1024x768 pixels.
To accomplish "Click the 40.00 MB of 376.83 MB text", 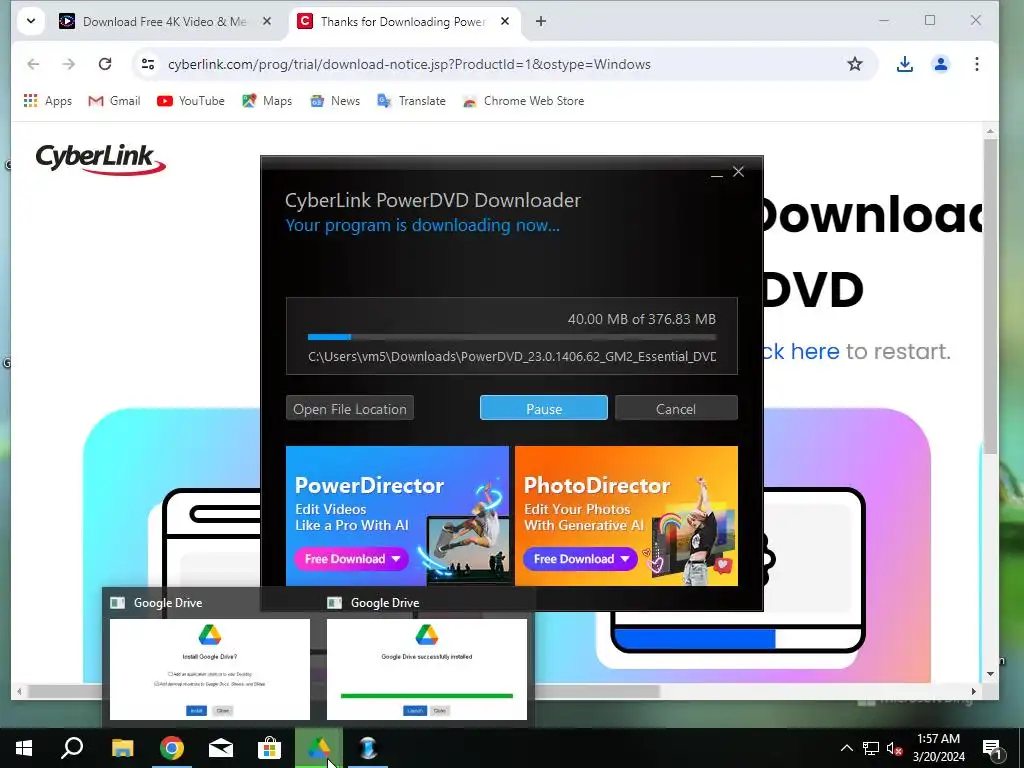I will coord(641,319).
